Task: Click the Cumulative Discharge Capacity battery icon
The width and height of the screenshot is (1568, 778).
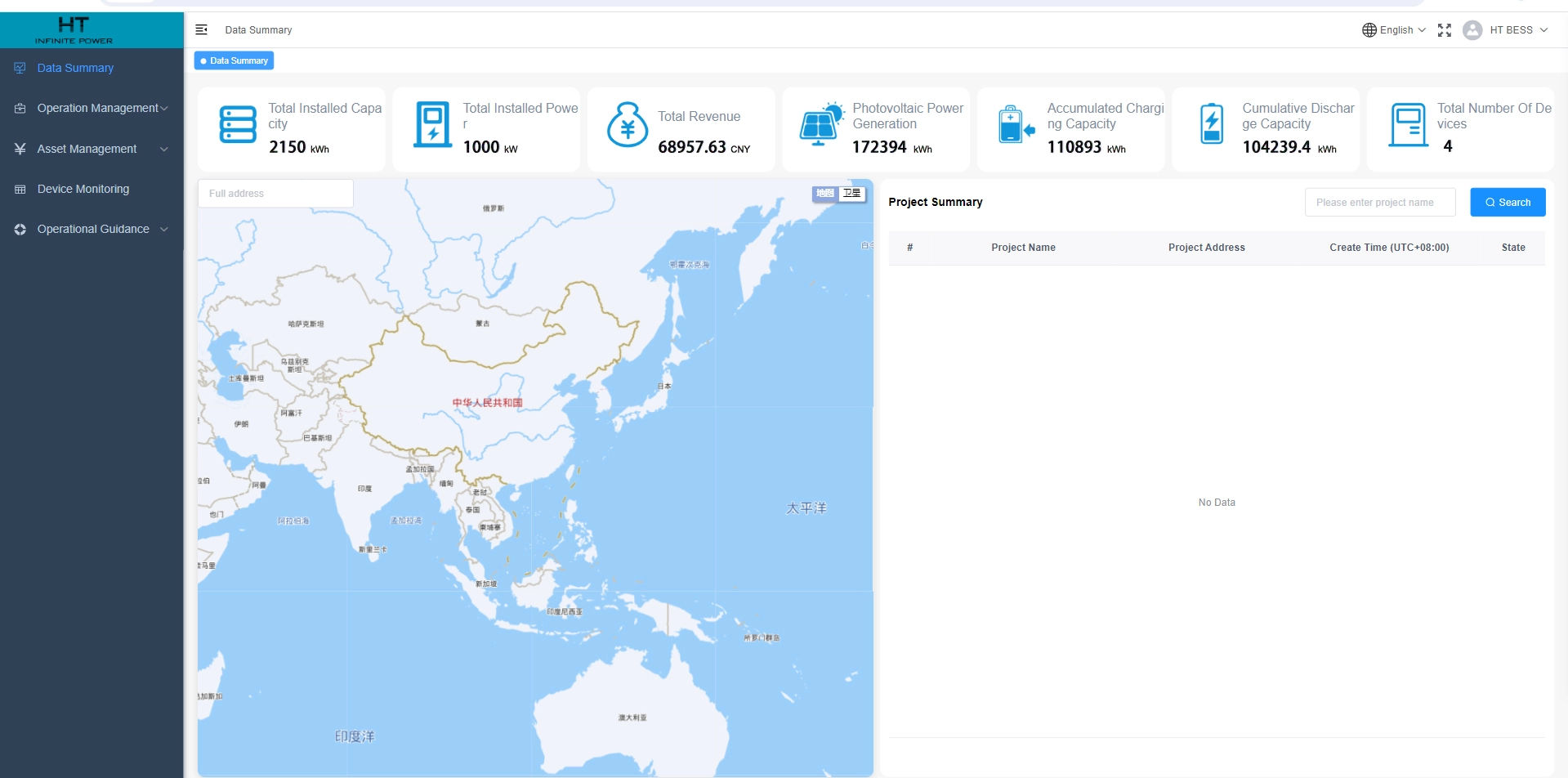Action: pyautogui.click(x=1211, y=125)
